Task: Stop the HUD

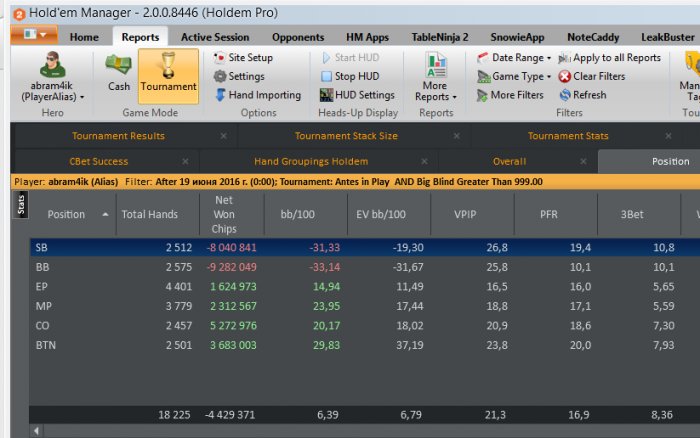Action: [350, 76]
